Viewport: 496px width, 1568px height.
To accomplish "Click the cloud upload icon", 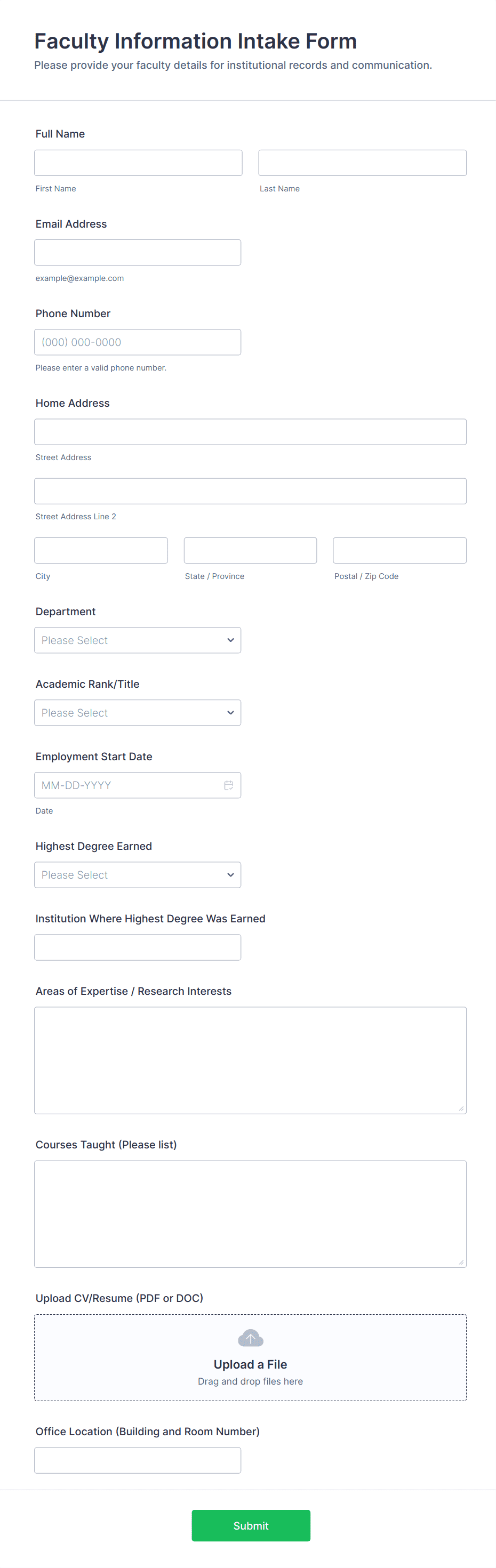I will [250, 1338].
